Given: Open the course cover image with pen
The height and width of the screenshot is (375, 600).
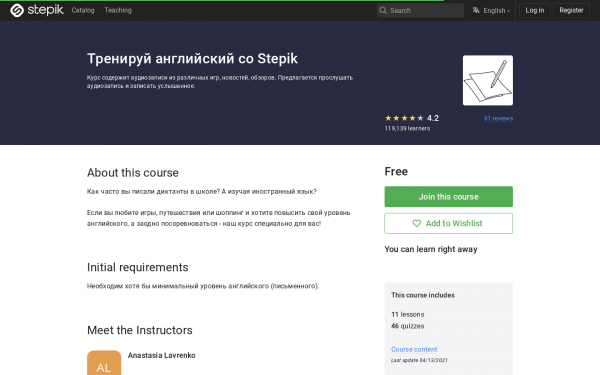Looking at the screenshot, I should (x=488, y=80).
